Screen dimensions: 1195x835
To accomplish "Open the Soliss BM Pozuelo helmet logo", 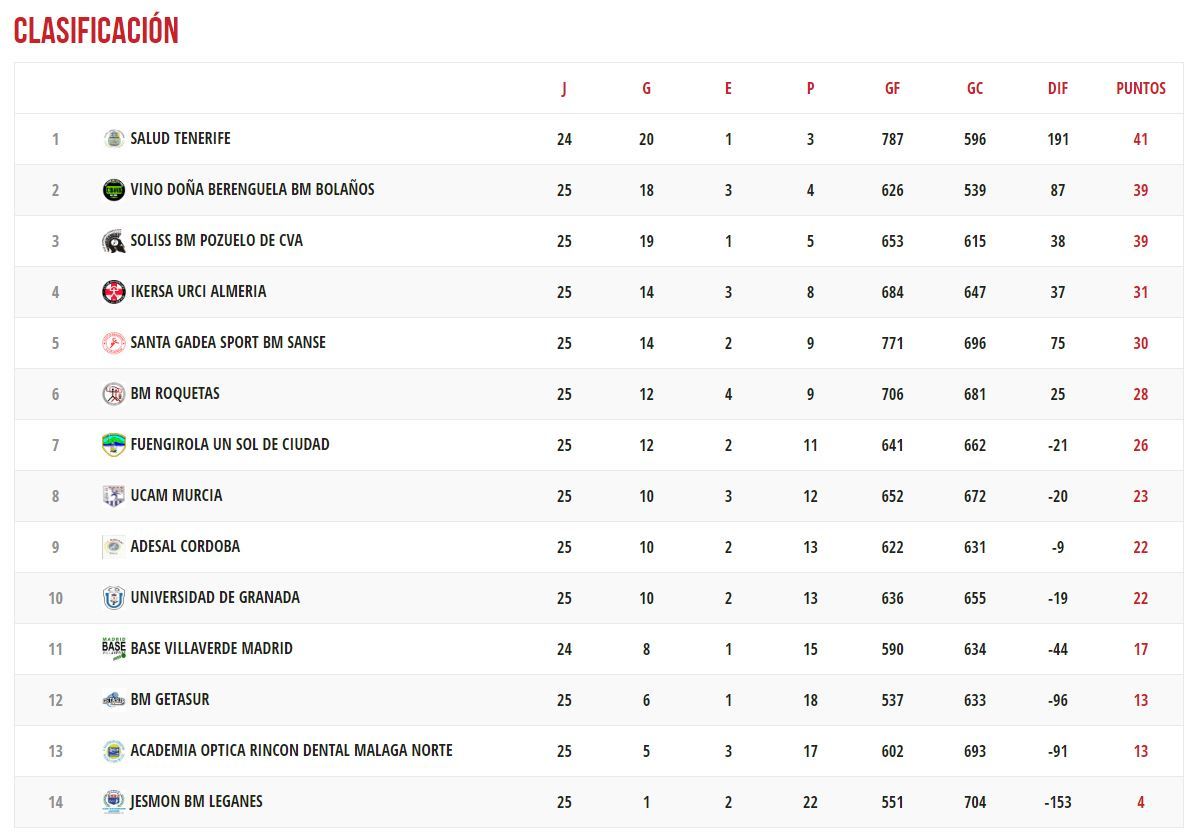I will click(x=114, y=241).
